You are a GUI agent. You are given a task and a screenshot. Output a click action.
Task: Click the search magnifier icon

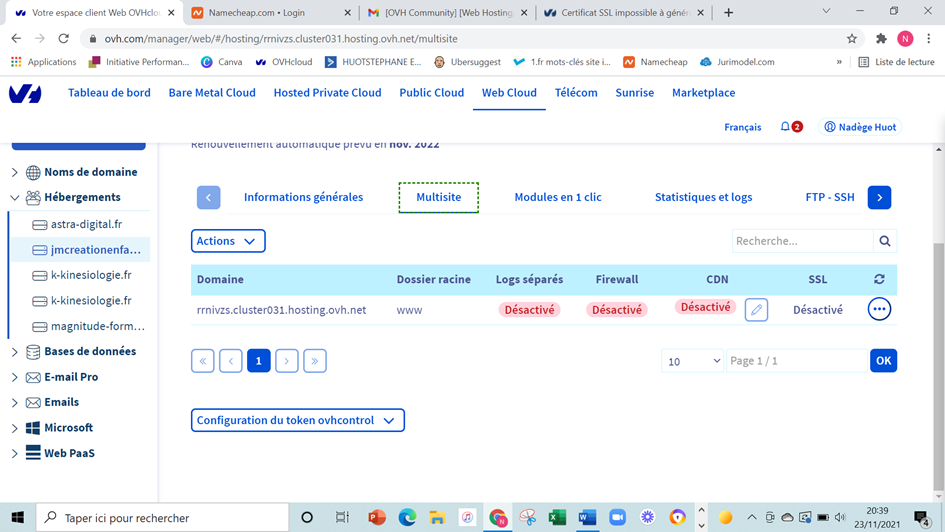(884, 241)
